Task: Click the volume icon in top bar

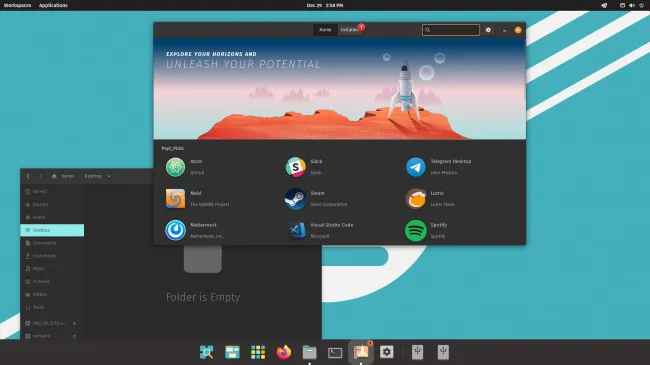Action: (632, 5)
